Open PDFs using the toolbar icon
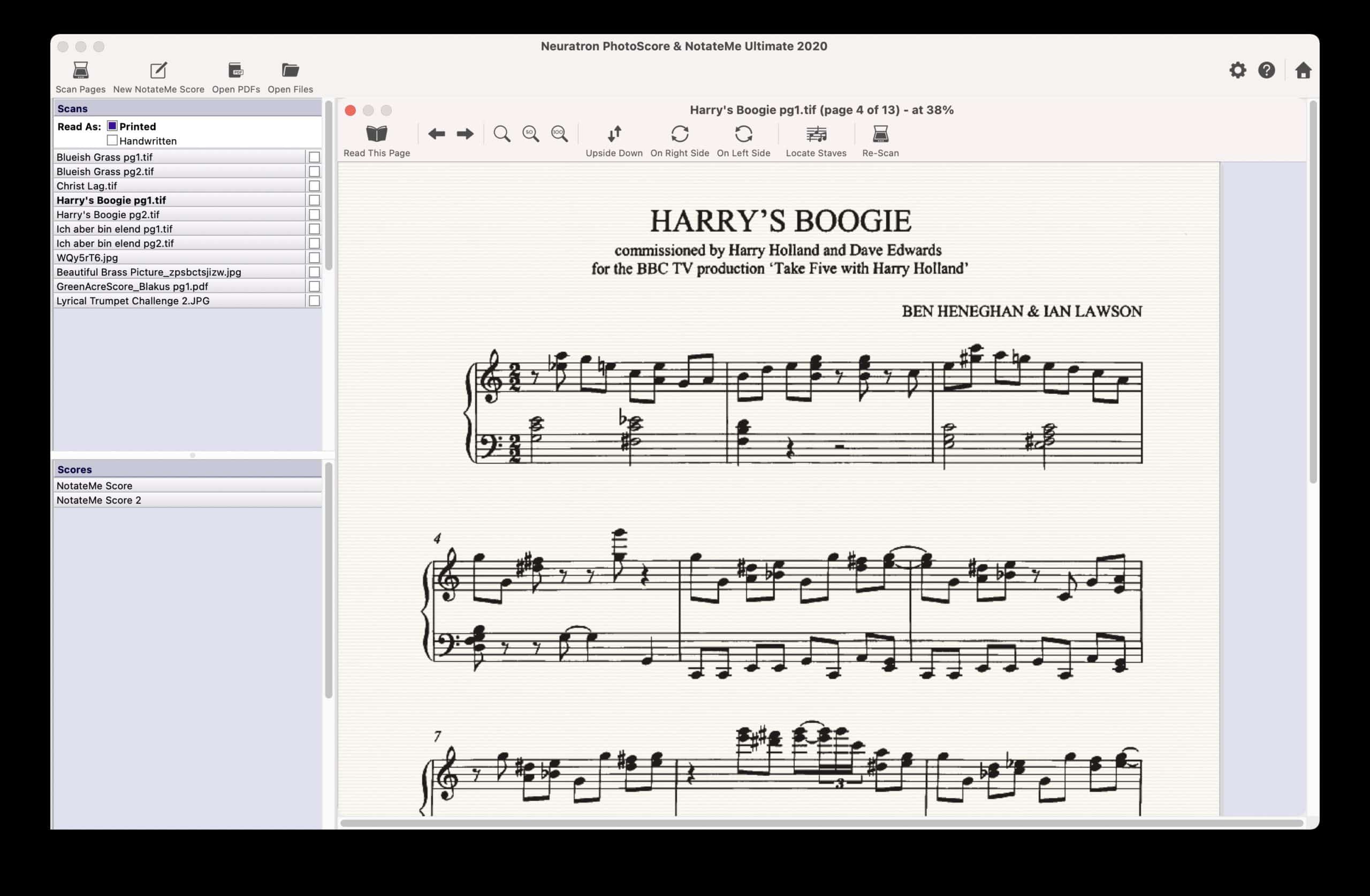Viewport: 1370px width, 896px height. click(x=235, y=71)
